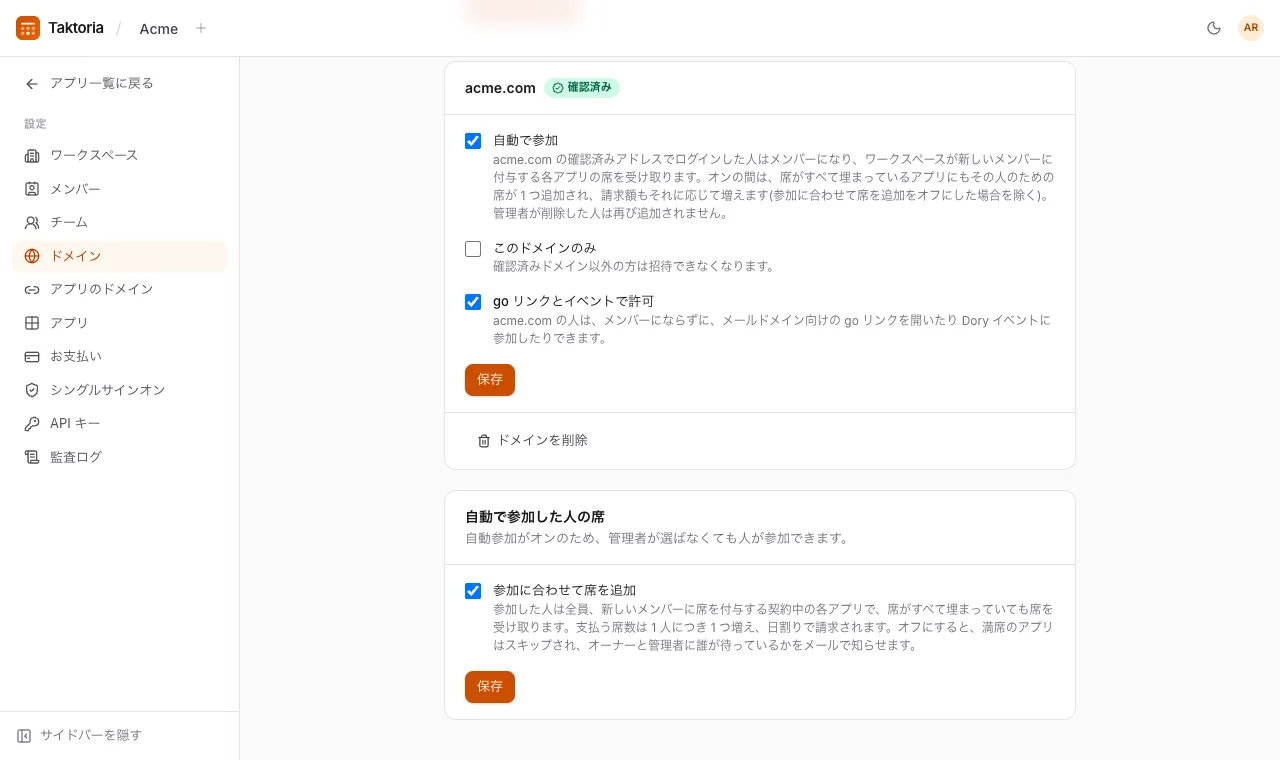Viewport: 1280px width, 760px height.
Task: Click the ドメイン globe icon
Action: click(32, 256)
